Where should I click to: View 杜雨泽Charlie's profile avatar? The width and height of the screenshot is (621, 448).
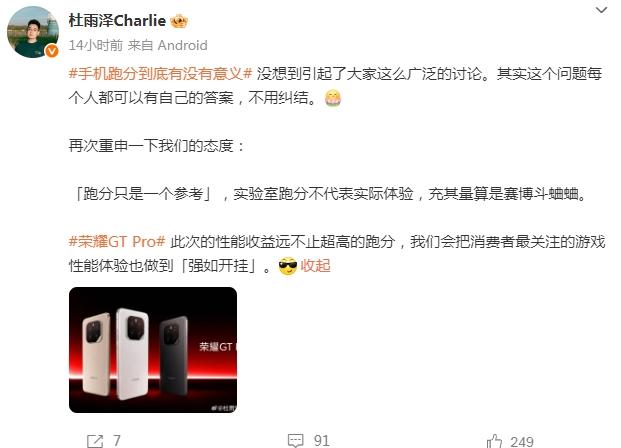32,32
